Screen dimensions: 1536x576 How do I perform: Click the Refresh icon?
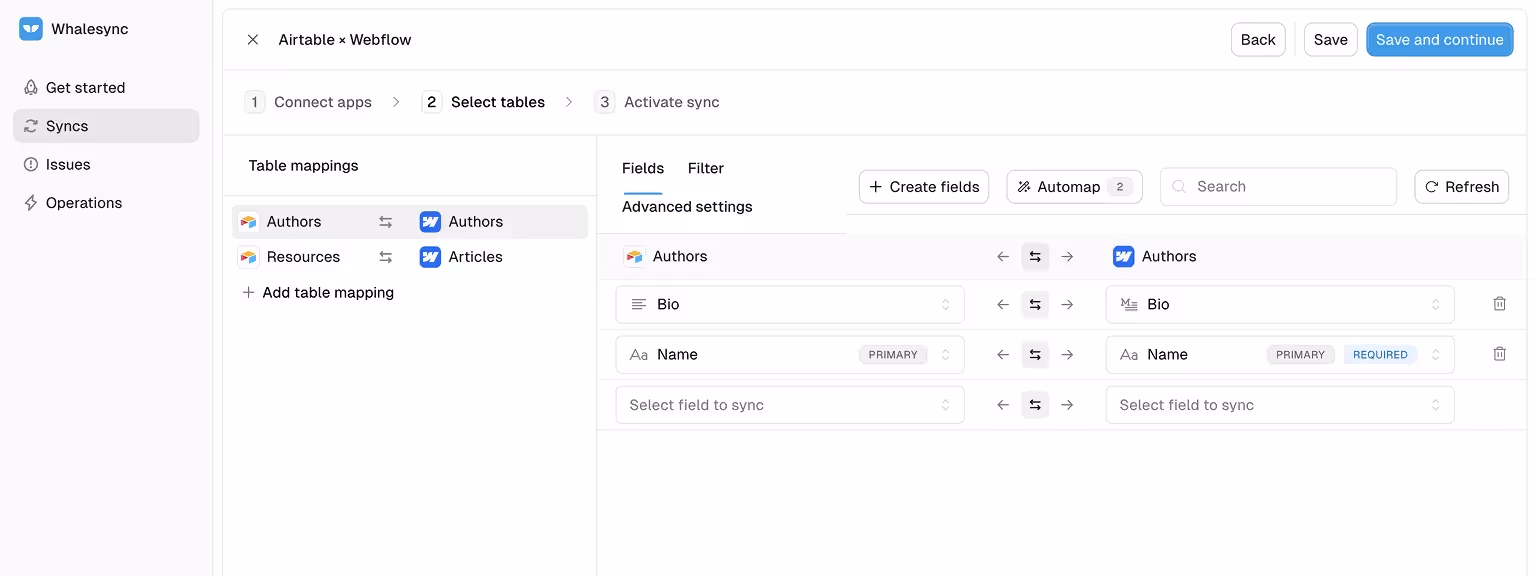(1461, 186)
